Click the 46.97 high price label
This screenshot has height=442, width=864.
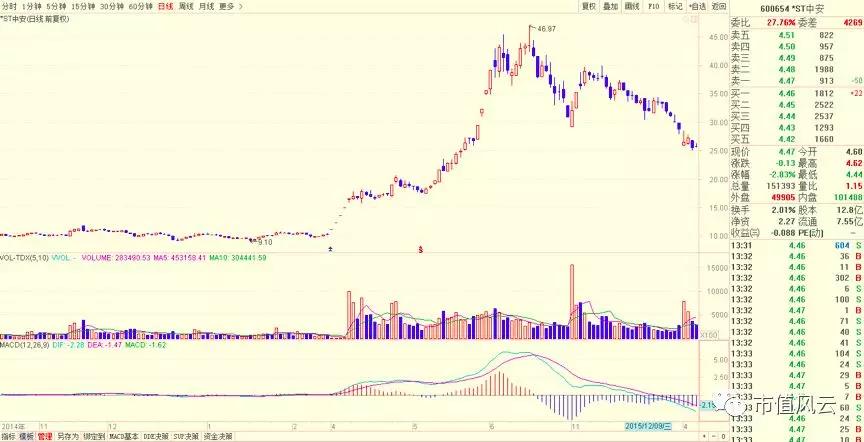[546, 28]
